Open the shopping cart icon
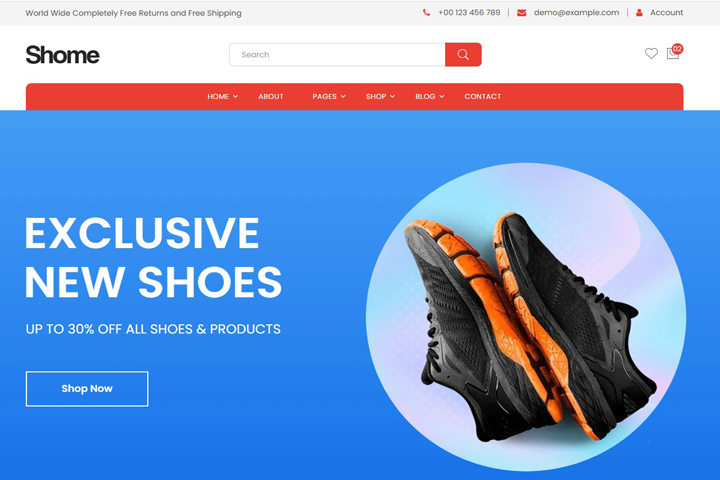The height and width of the screenshot is (480, 720). pos(672,54)
